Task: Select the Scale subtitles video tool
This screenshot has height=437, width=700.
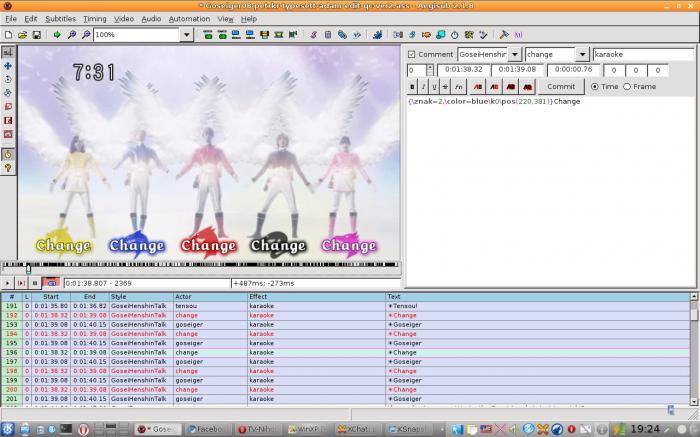Action: tap(8, 107)
